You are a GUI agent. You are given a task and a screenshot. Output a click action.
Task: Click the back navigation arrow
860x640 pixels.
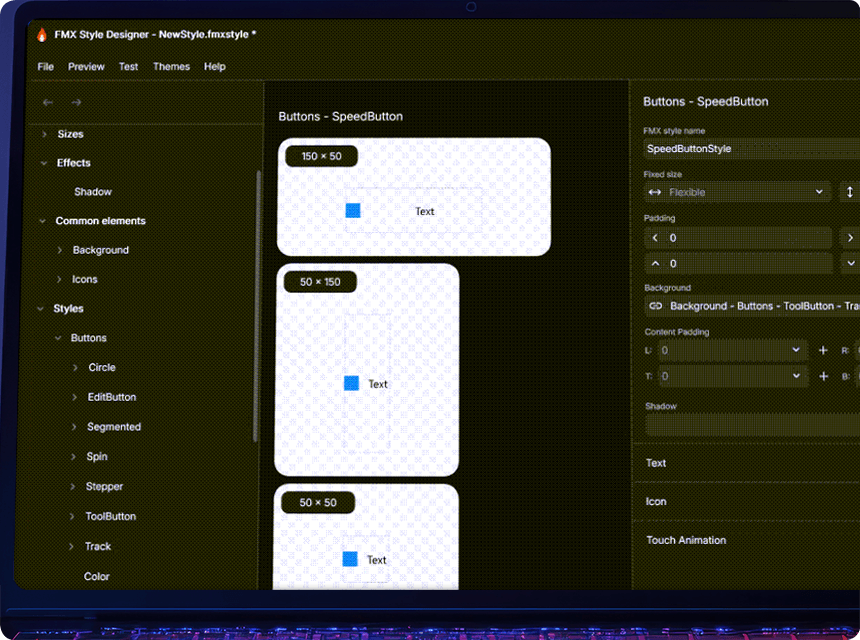48,102
